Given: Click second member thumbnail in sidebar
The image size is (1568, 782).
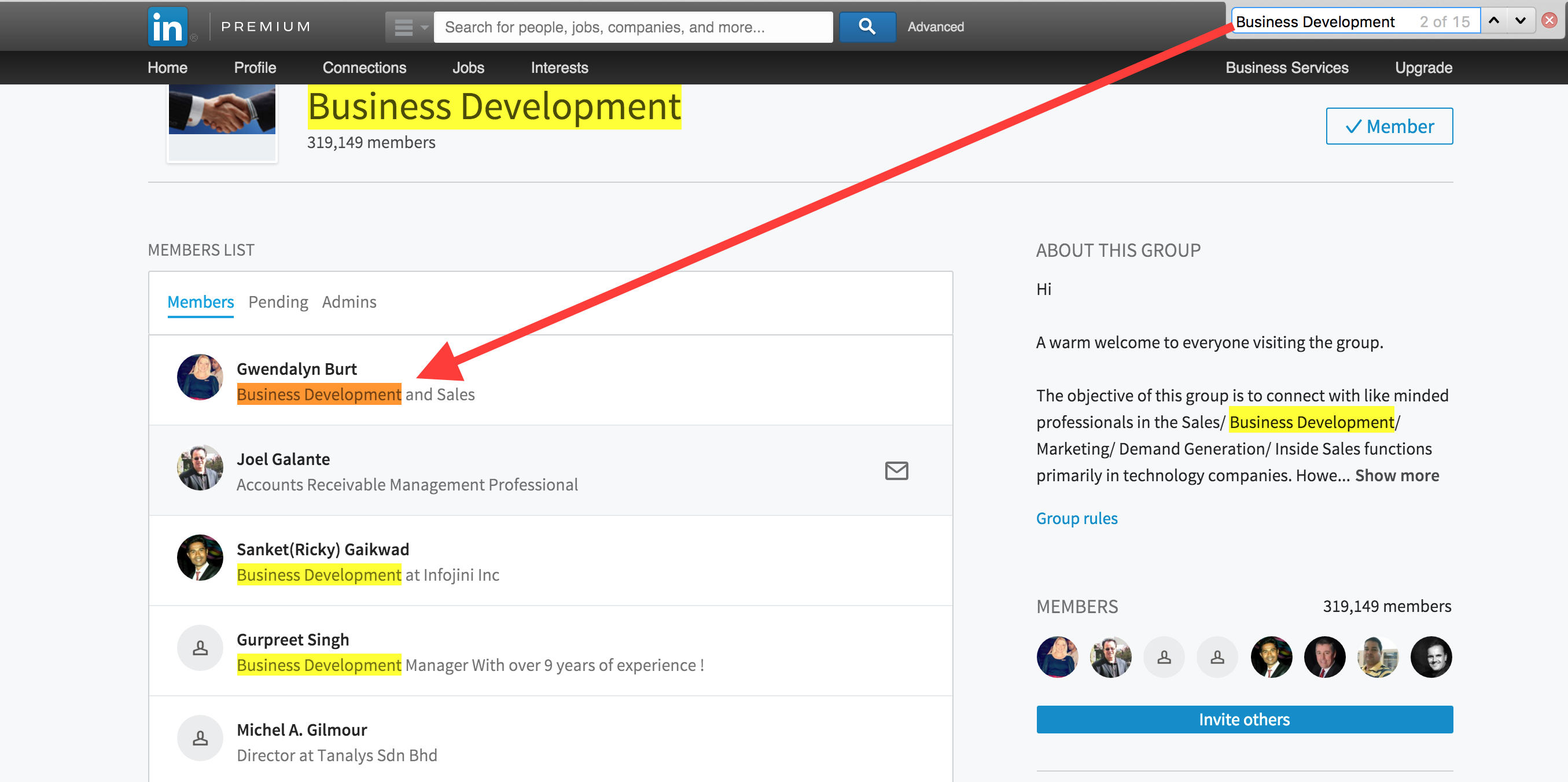Looking at the screenshot, I should 1111,657.
